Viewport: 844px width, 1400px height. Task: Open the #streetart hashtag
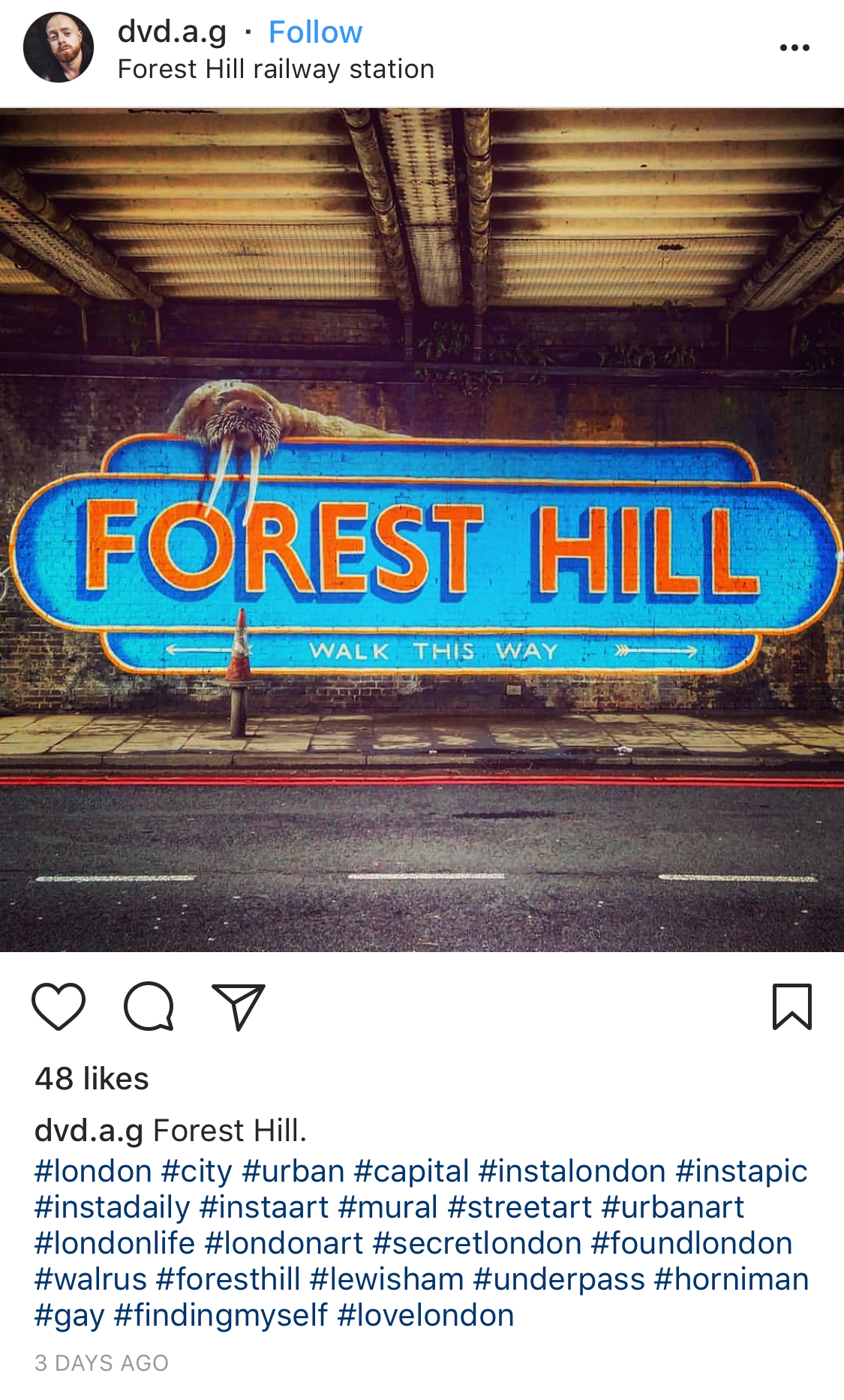pos(520,1207)
